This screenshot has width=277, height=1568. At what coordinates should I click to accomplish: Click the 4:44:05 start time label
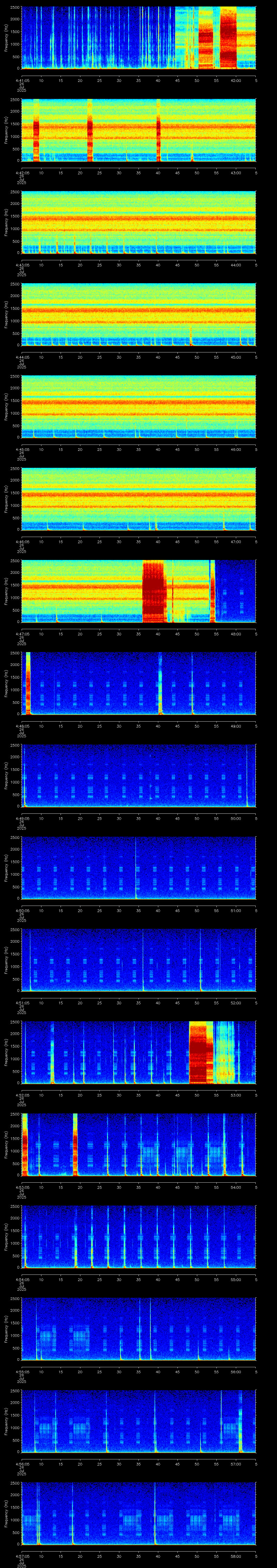(21, 357)
